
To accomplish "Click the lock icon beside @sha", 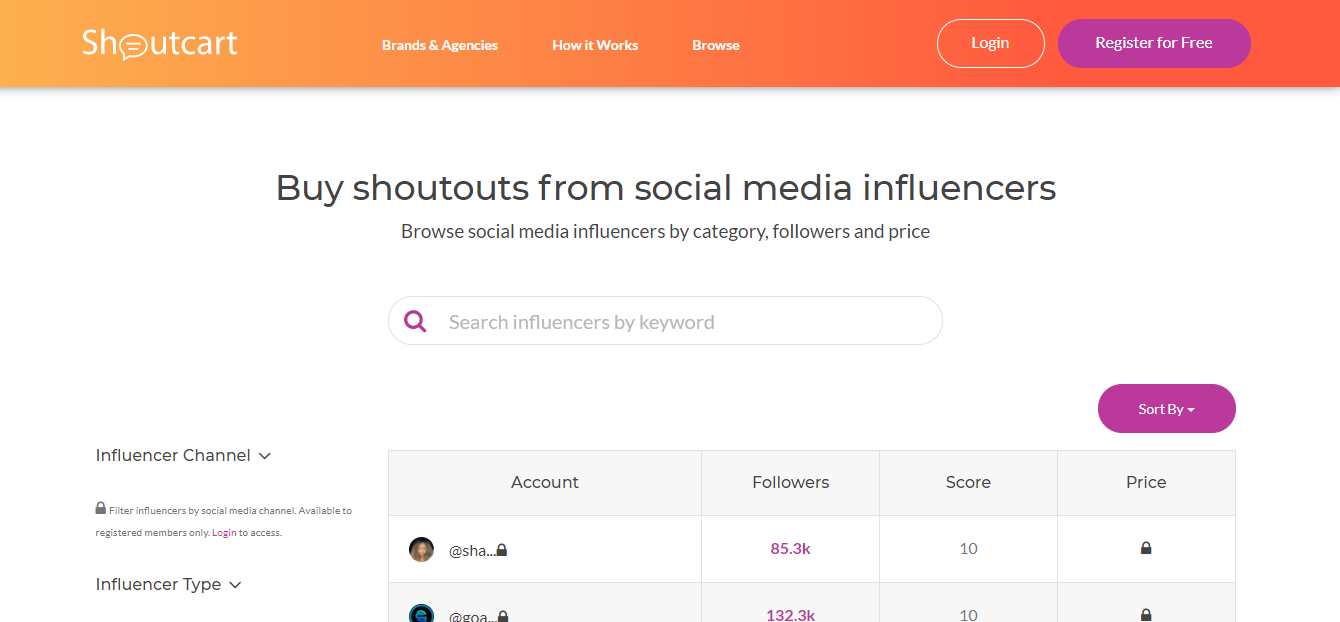I will [x=502, y=550].
